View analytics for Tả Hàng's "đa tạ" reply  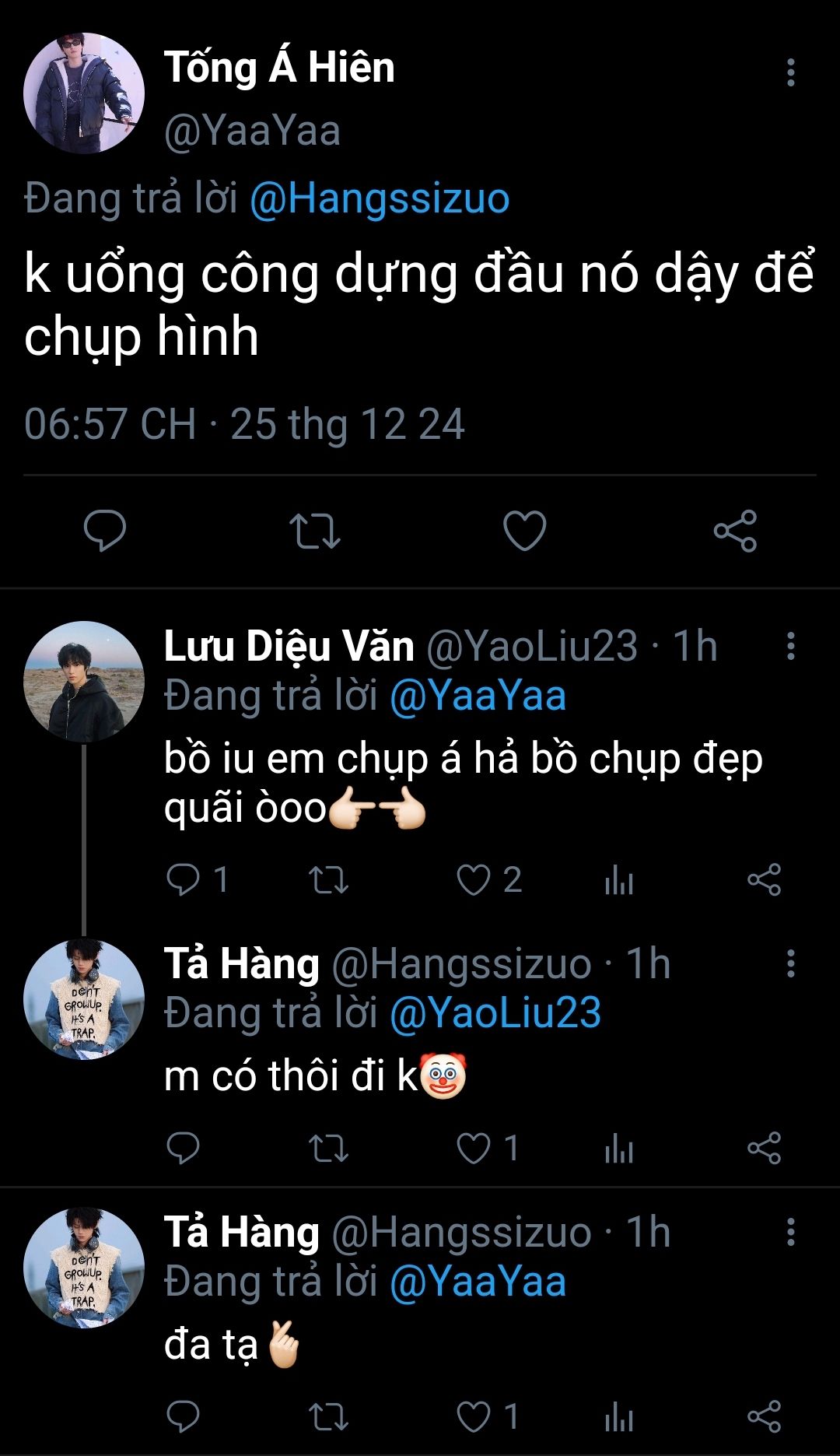pos(619,1417)
